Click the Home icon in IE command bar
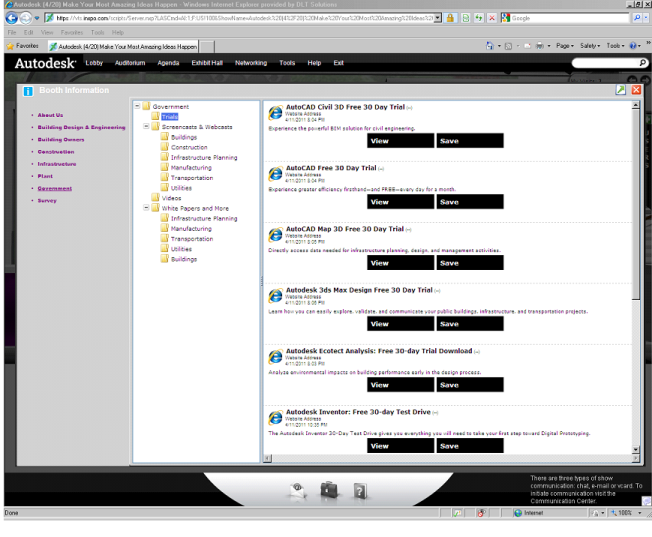Image resolution: width=652 pixels, height=537 pixels. [x=490, y=46]
